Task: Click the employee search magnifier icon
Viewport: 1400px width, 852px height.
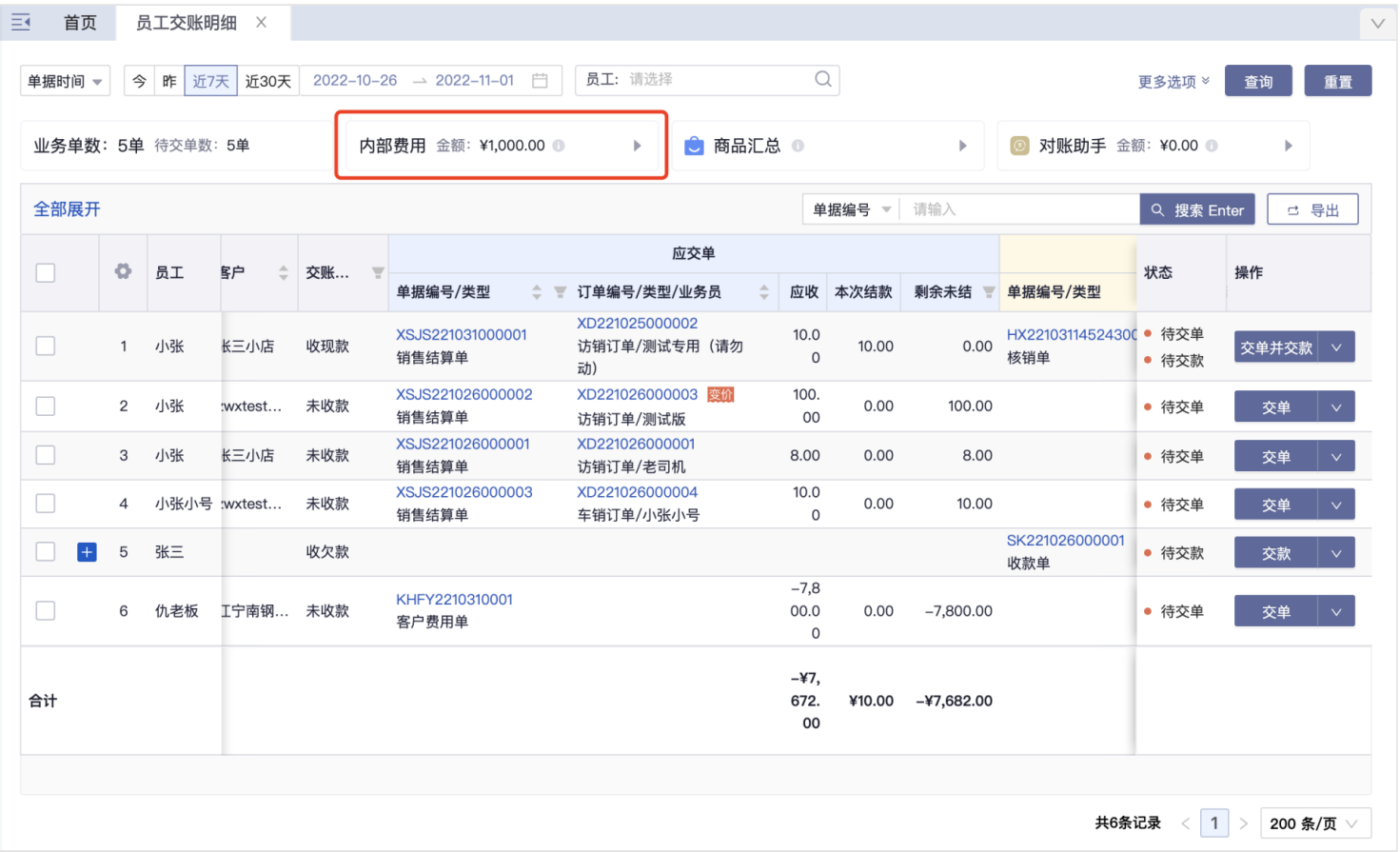Action: pos(822,80)
